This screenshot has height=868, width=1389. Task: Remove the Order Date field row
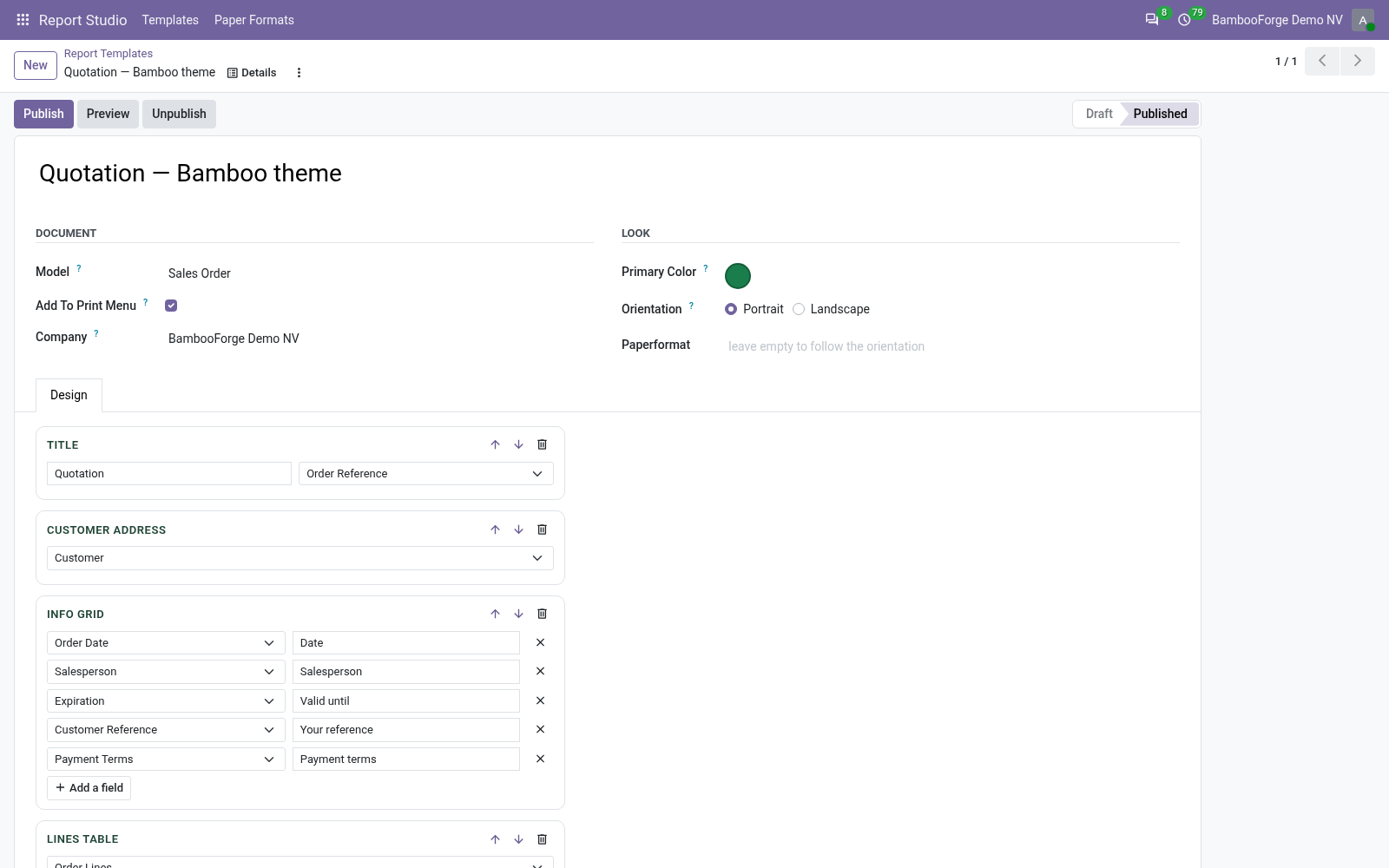point(540,642)
